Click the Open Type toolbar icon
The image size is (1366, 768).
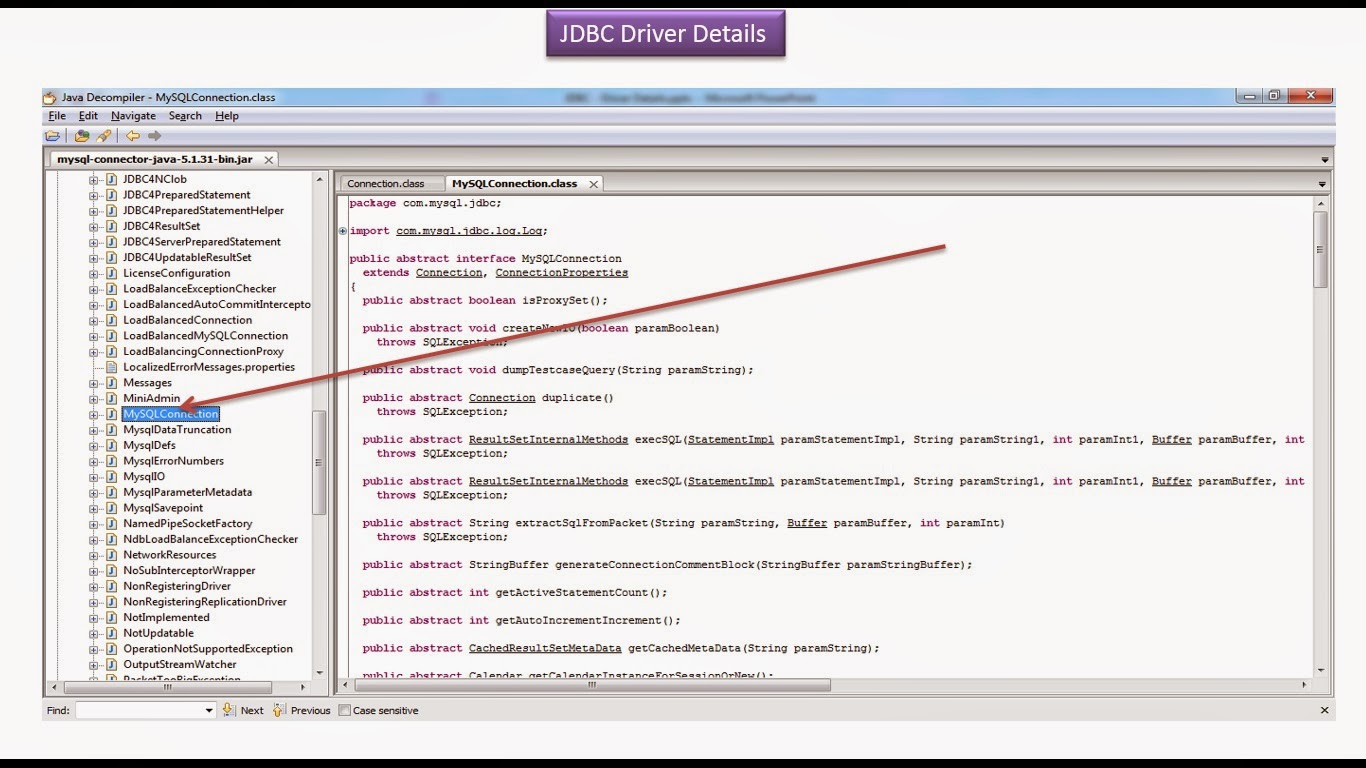point(82,136)
